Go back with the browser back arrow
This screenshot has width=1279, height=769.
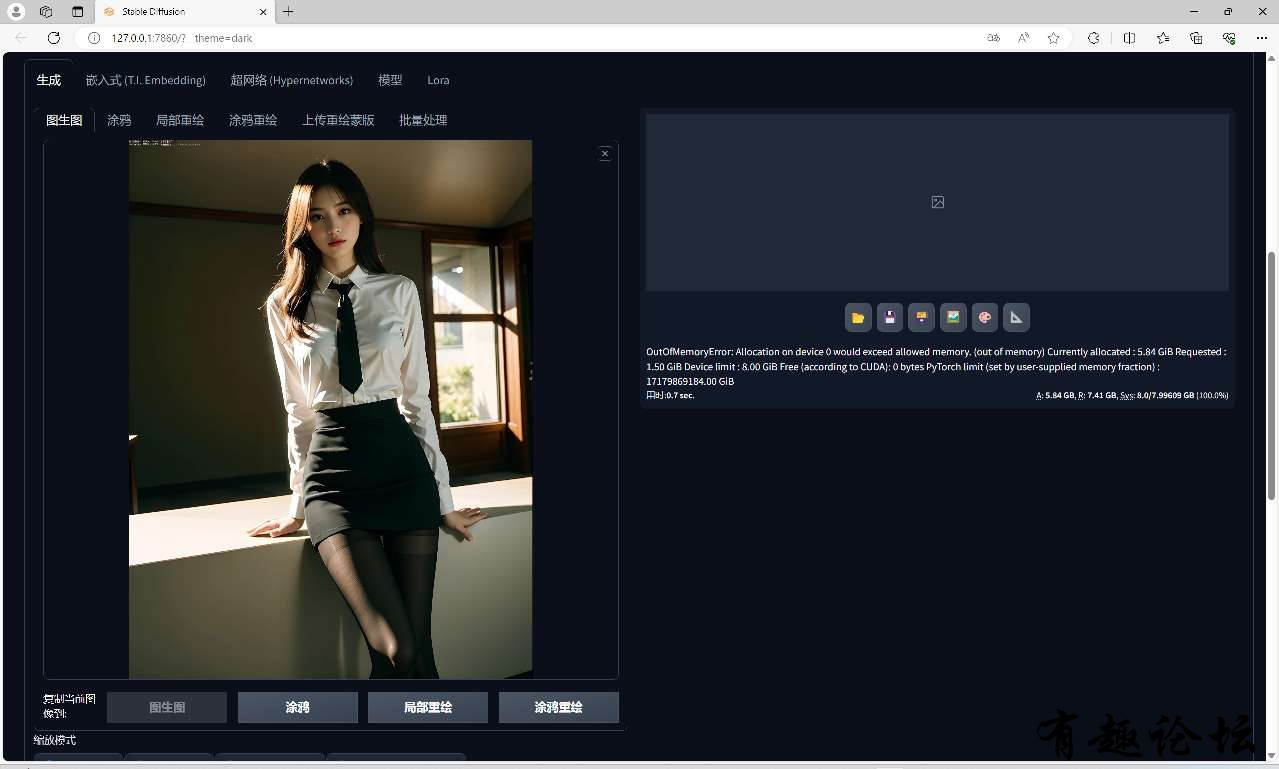coord(21,38)
